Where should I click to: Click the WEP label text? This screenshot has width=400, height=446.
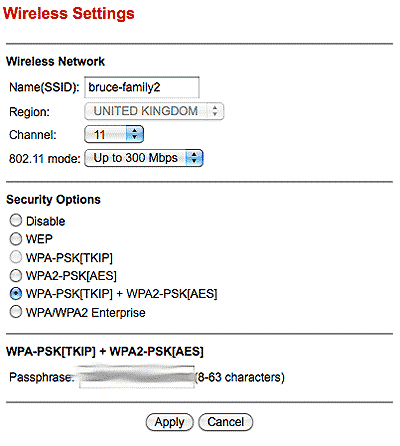tap(39, 239)
